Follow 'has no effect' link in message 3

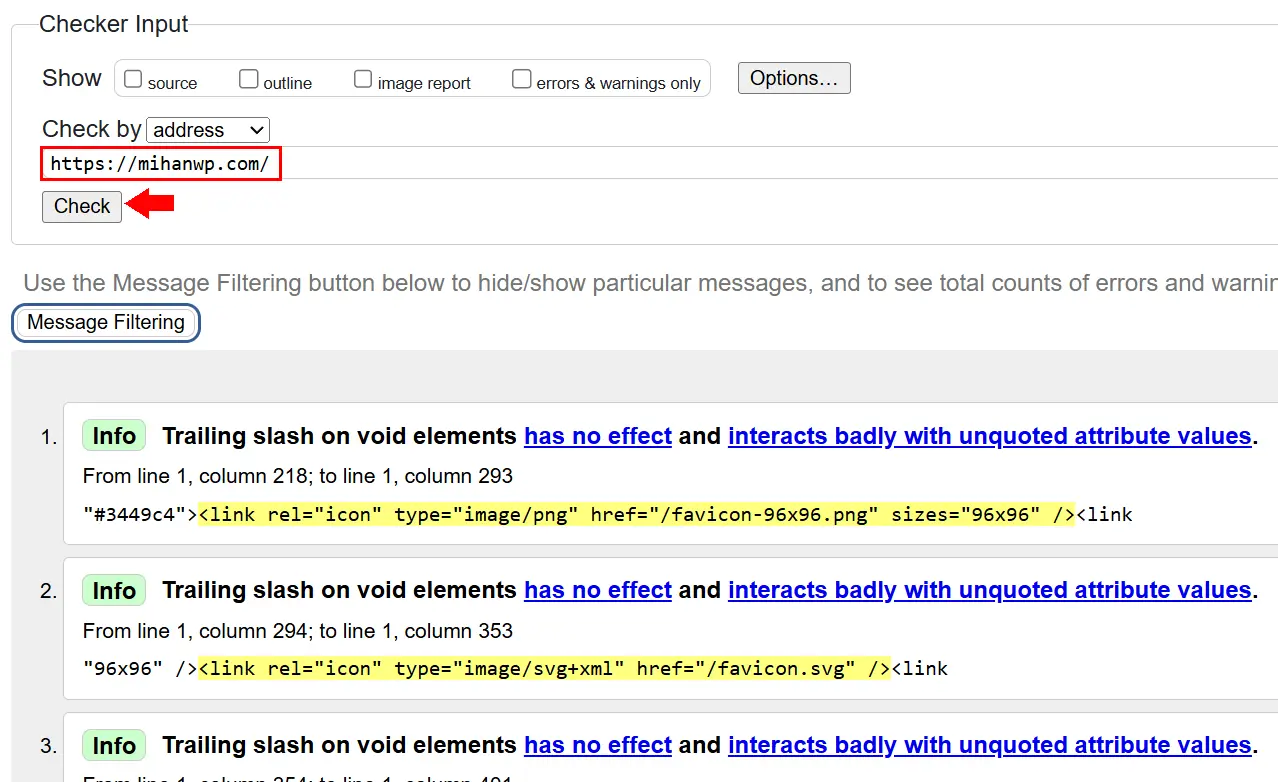pos(598,745)
